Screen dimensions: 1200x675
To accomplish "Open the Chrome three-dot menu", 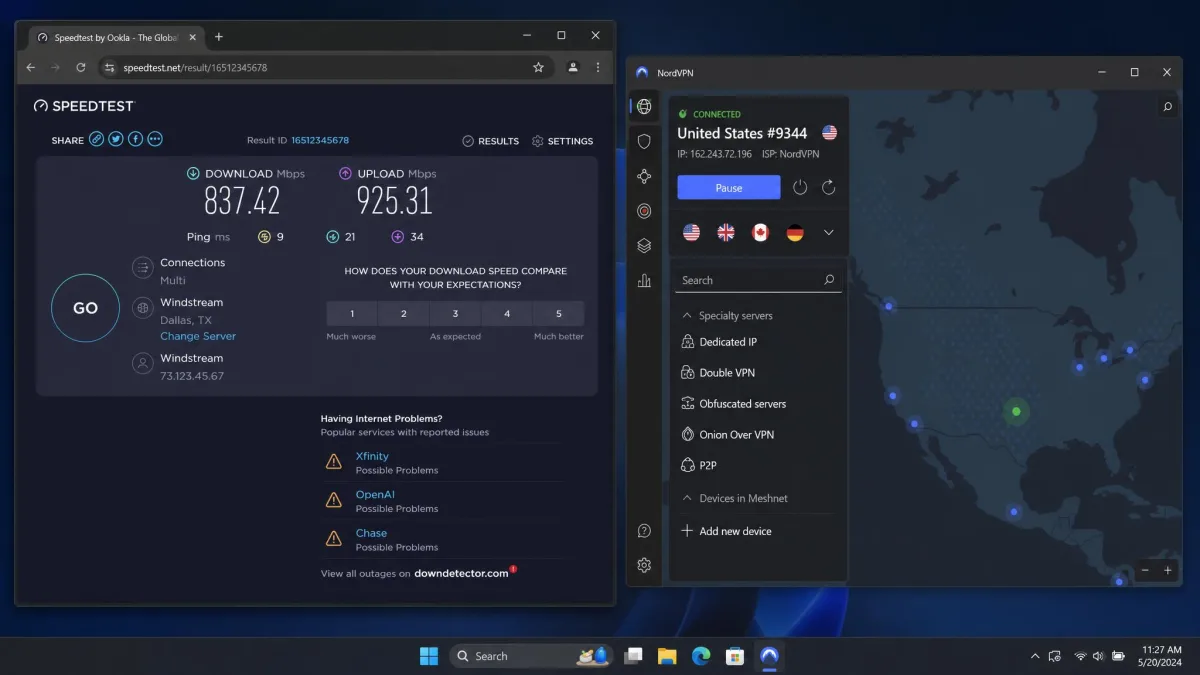I will point(598,68).
